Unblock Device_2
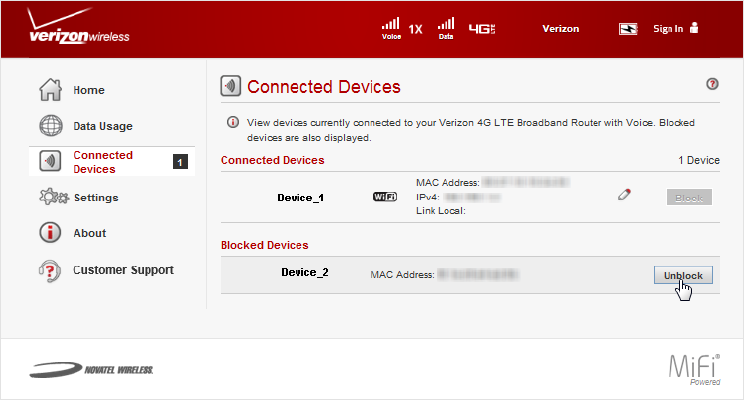 (683, 275)
